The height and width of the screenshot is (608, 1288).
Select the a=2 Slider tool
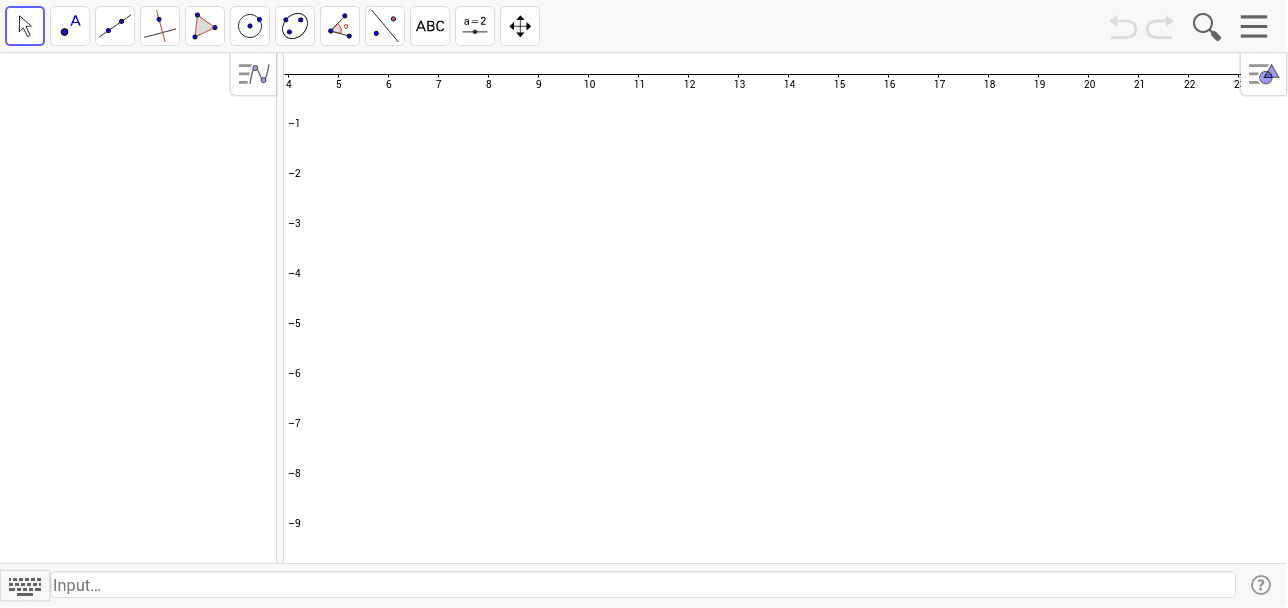[475, 26]
